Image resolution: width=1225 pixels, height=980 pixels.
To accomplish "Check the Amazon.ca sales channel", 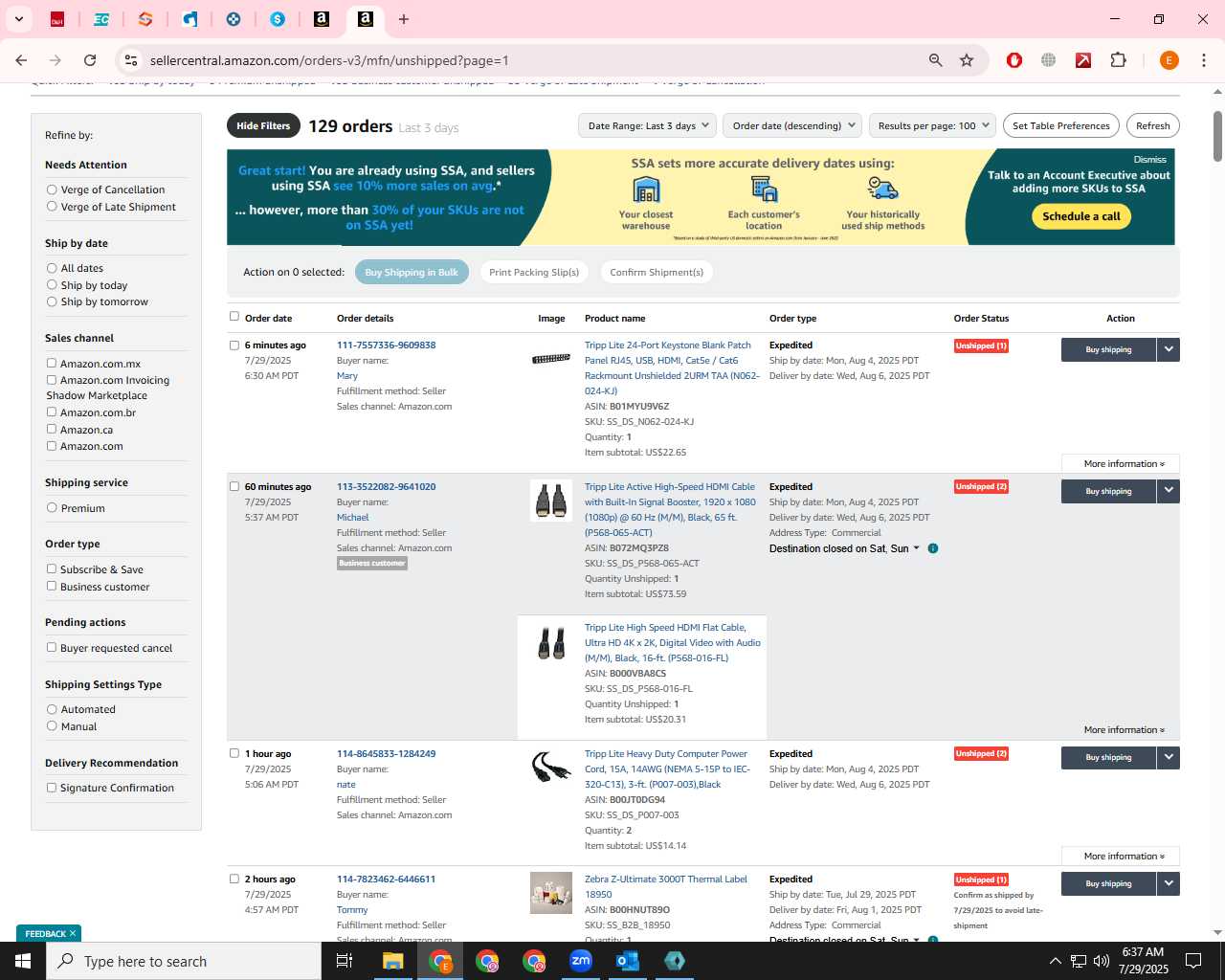I will [x=52, y=430].
